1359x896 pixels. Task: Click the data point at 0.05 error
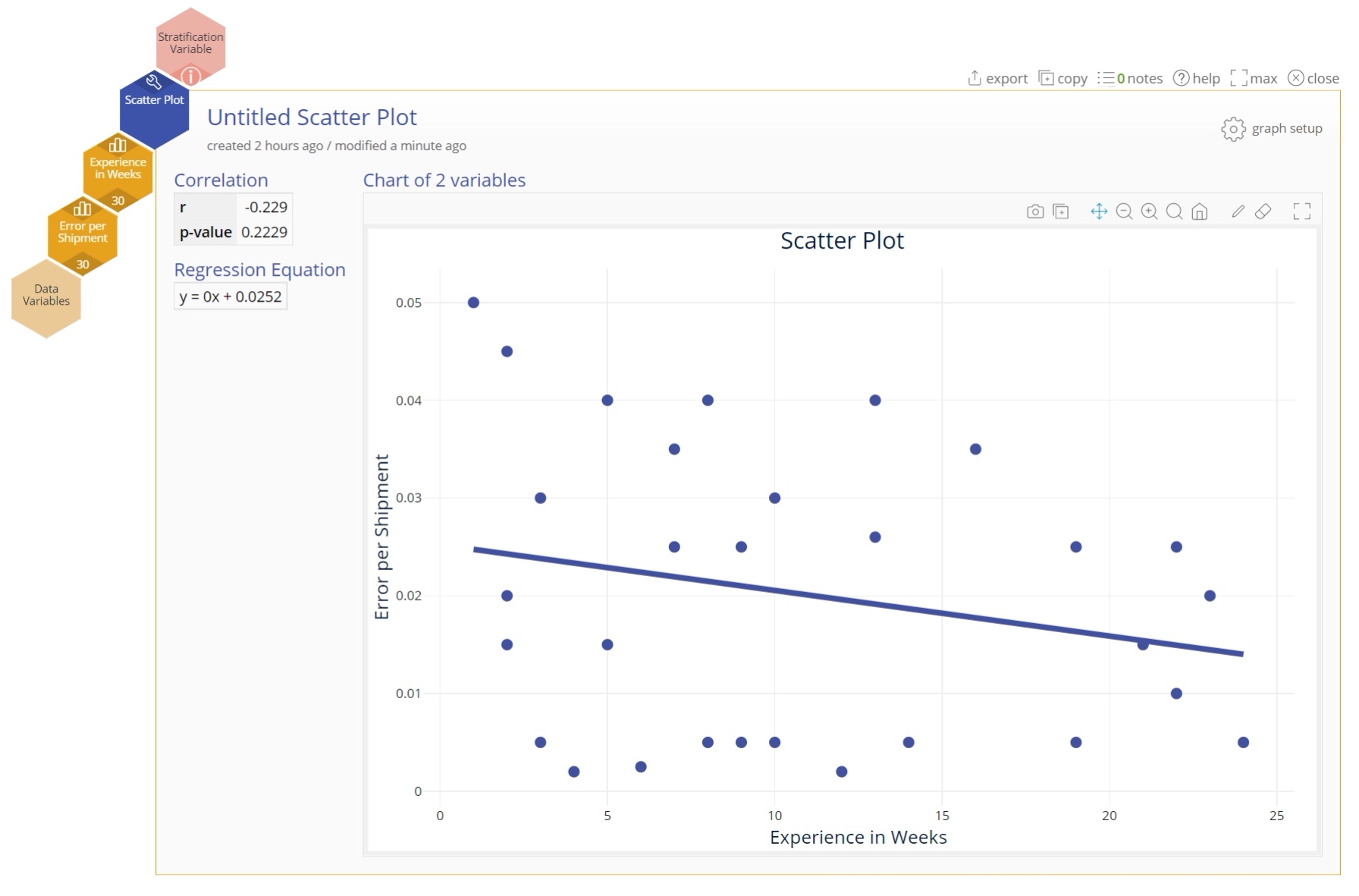pos(473,302)
